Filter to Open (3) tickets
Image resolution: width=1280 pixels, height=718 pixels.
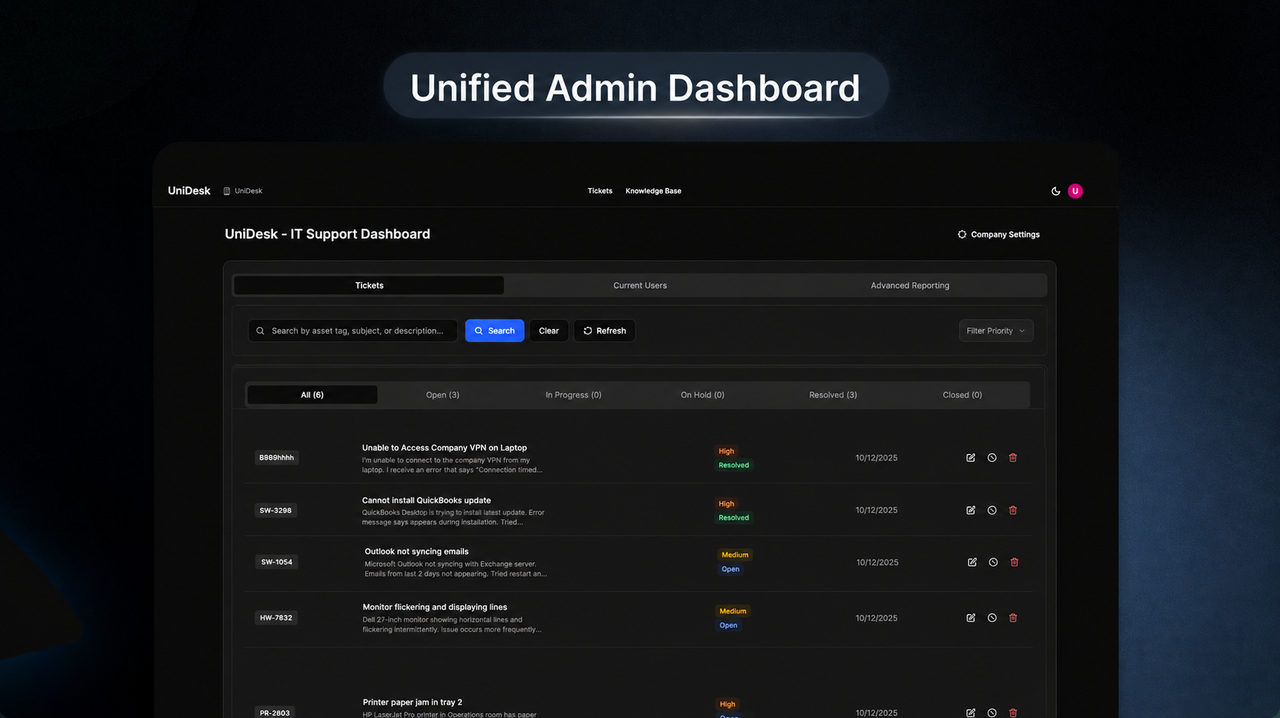click(442, 395)
